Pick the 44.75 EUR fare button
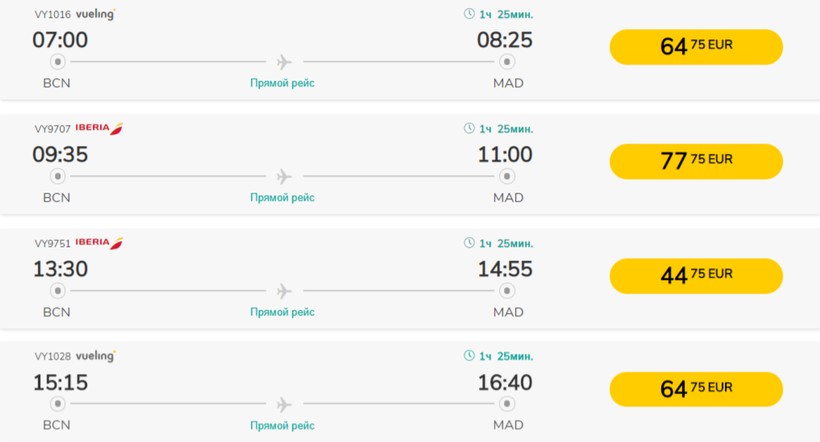This screenshot has height=442, width=820. coord(696,275)
